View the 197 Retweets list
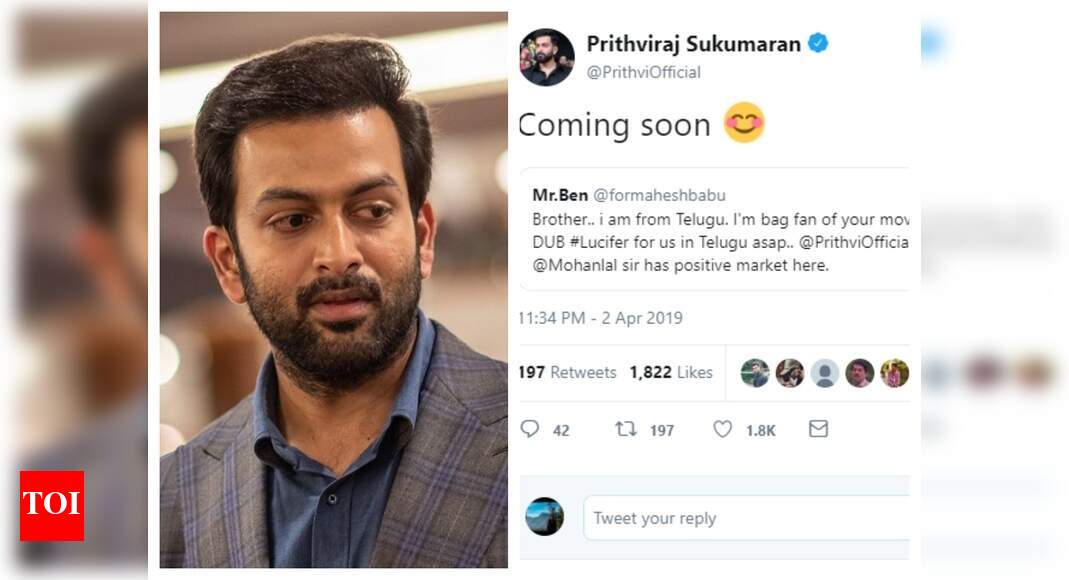1069x580 pixels. click(567, 372)
